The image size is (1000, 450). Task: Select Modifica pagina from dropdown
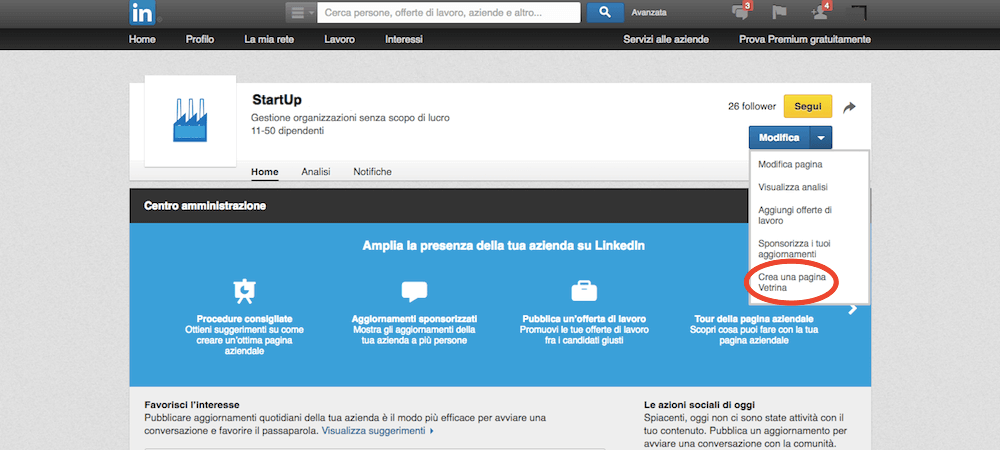tap(790, 164)
